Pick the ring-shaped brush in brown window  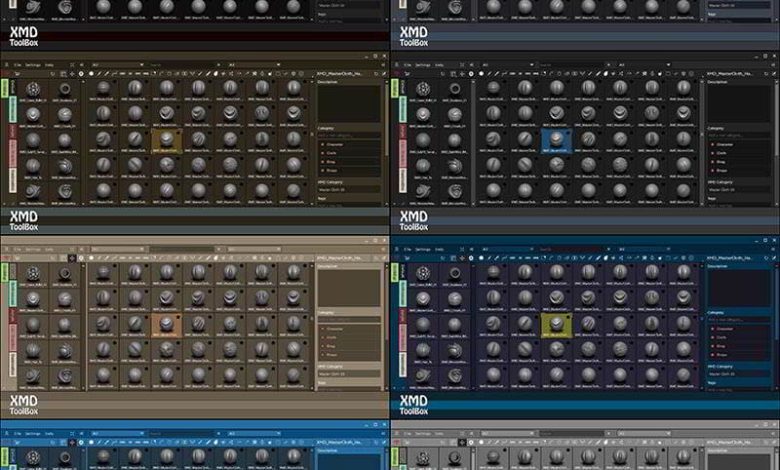click(65, 90)
